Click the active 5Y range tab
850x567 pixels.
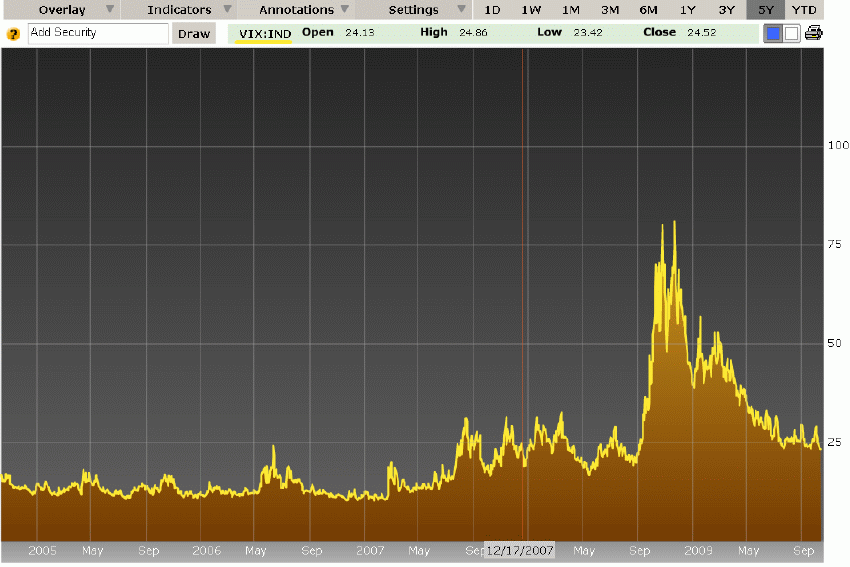[x=766, y=10]
